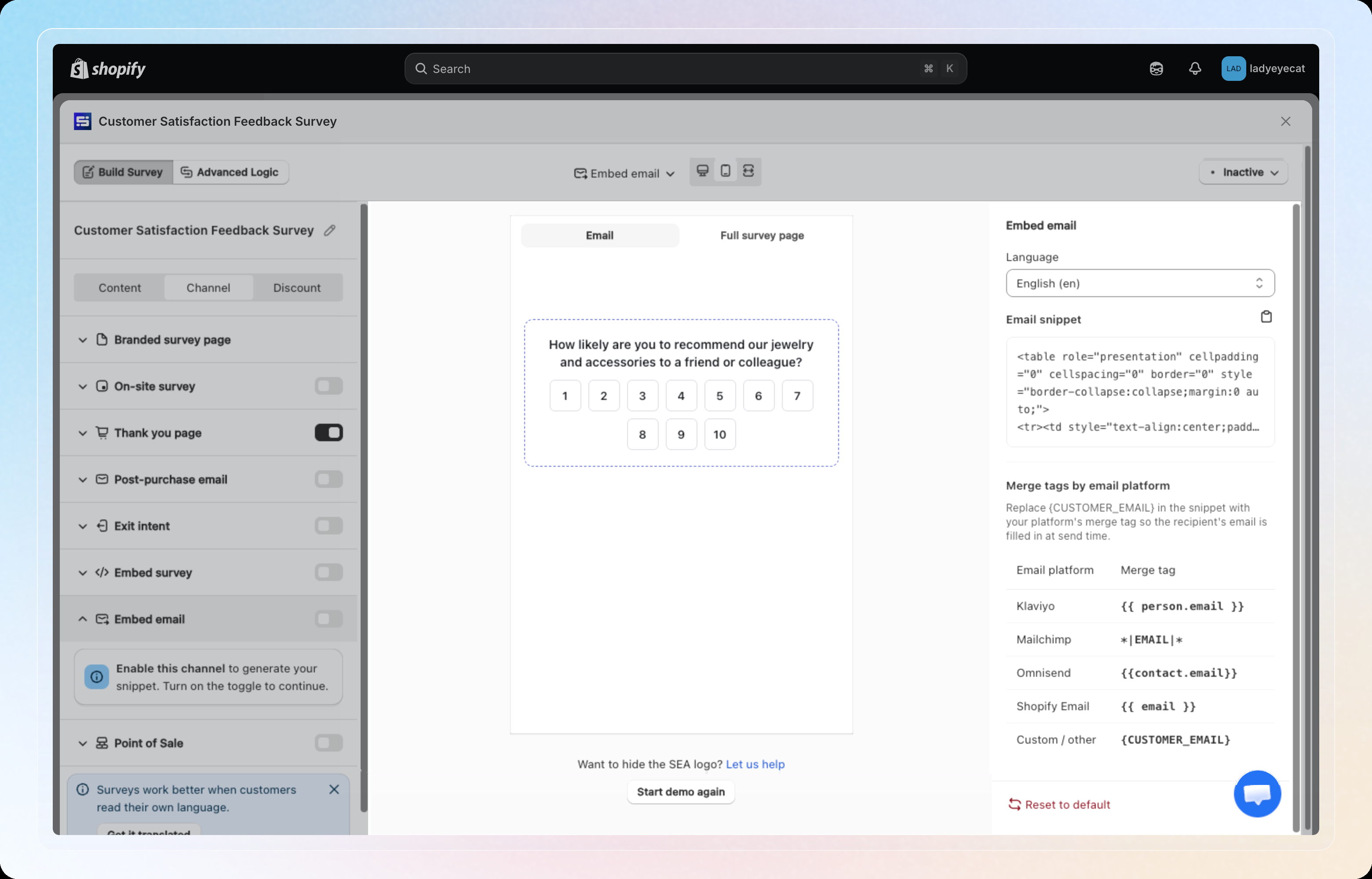Turn on the Embed survey toggle
This screenshot has height=879, width=1372.
coord(328,573)
